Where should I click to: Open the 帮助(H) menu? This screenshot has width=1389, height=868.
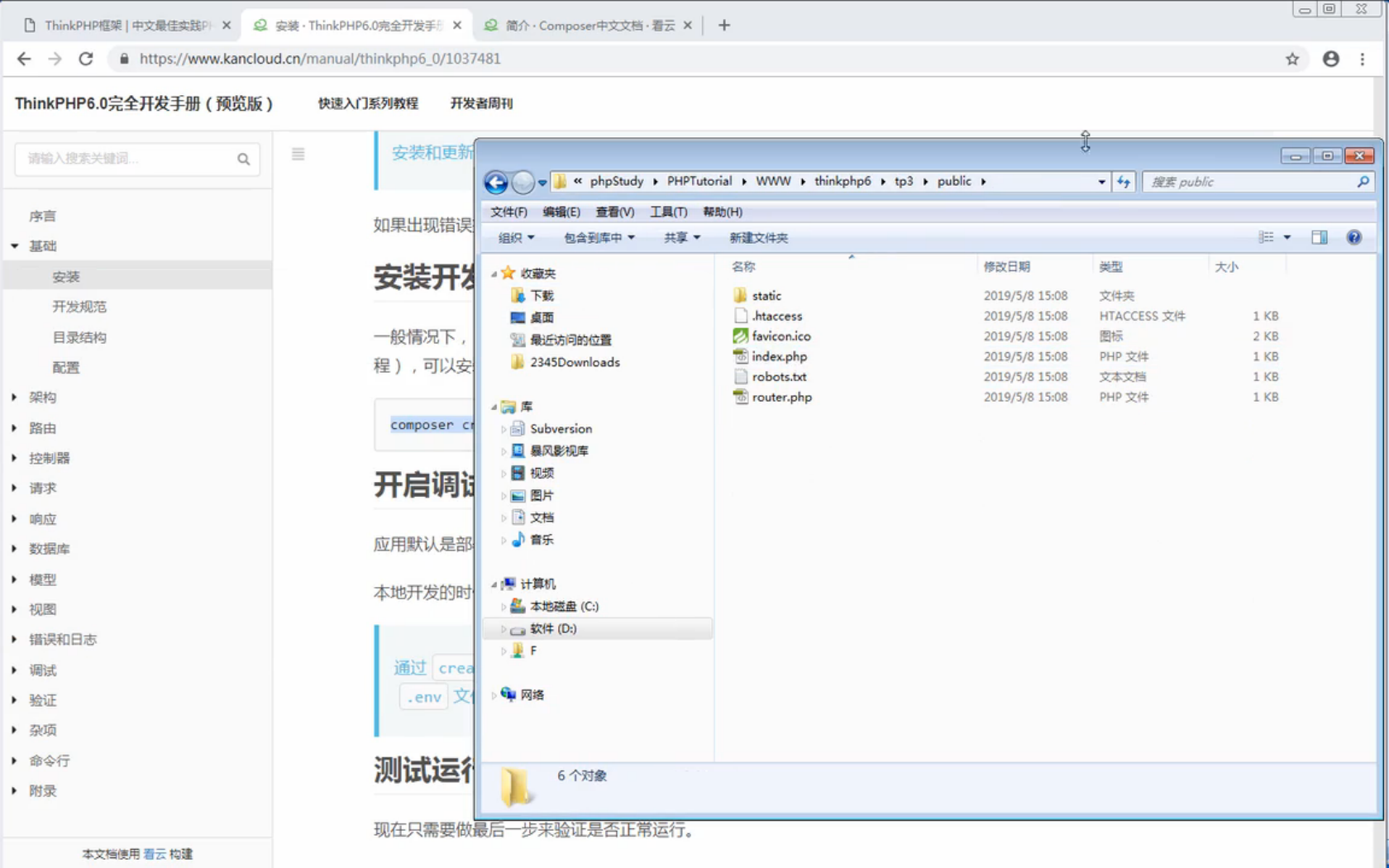[723, 212]
